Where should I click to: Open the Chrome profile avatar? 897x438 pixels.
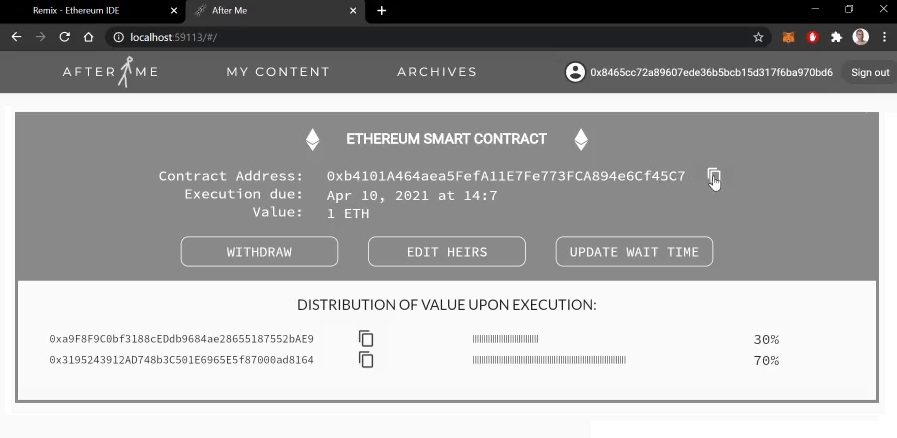coord(860,37)
